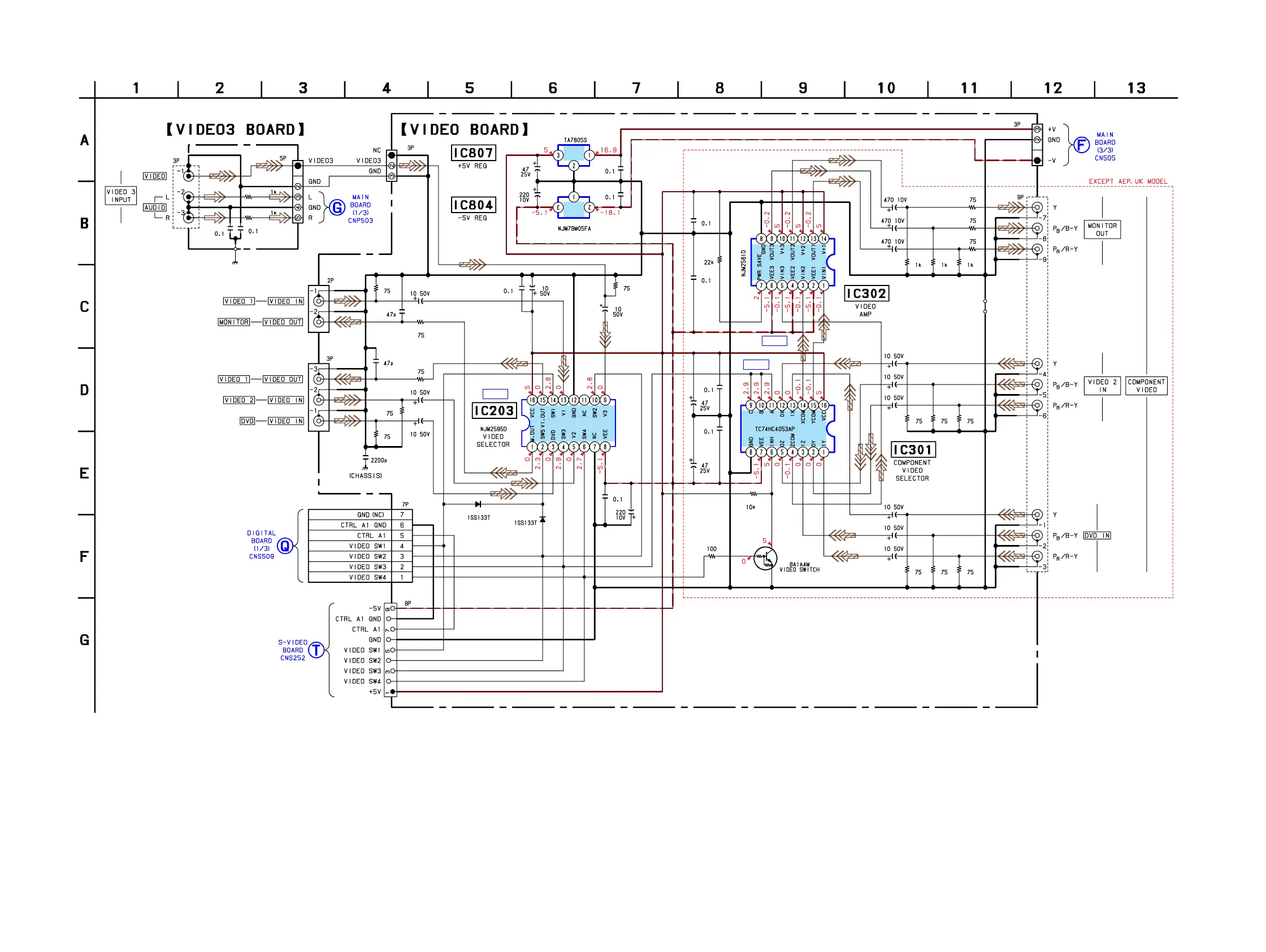
Task: Click the S-VIDEO BOARD CNS252 blue reference
Action: [292, 650]
